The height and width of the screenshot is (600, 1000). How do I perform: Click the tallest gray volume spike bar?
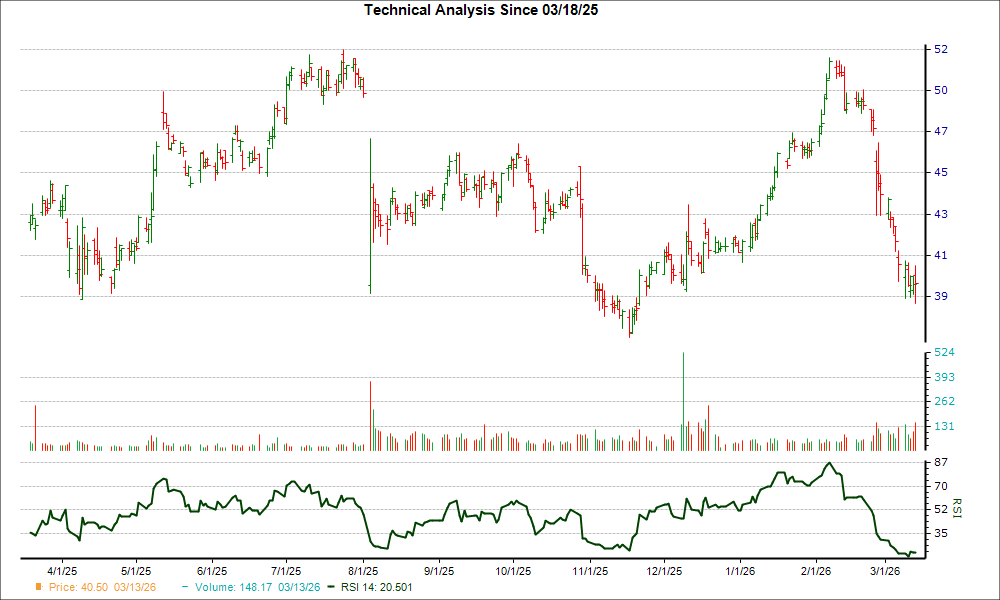click(683, 400)
